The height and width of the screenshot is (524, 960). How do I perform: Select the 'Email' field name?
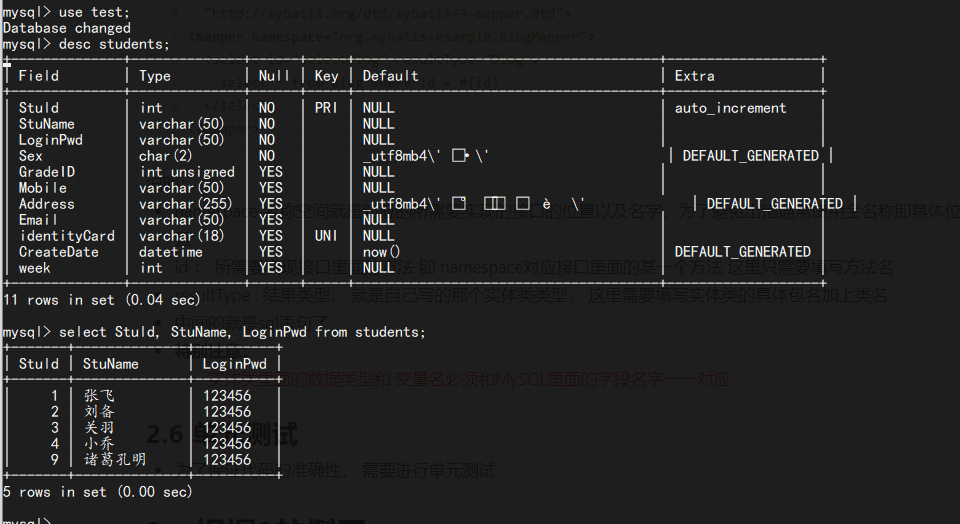point(39,220)
